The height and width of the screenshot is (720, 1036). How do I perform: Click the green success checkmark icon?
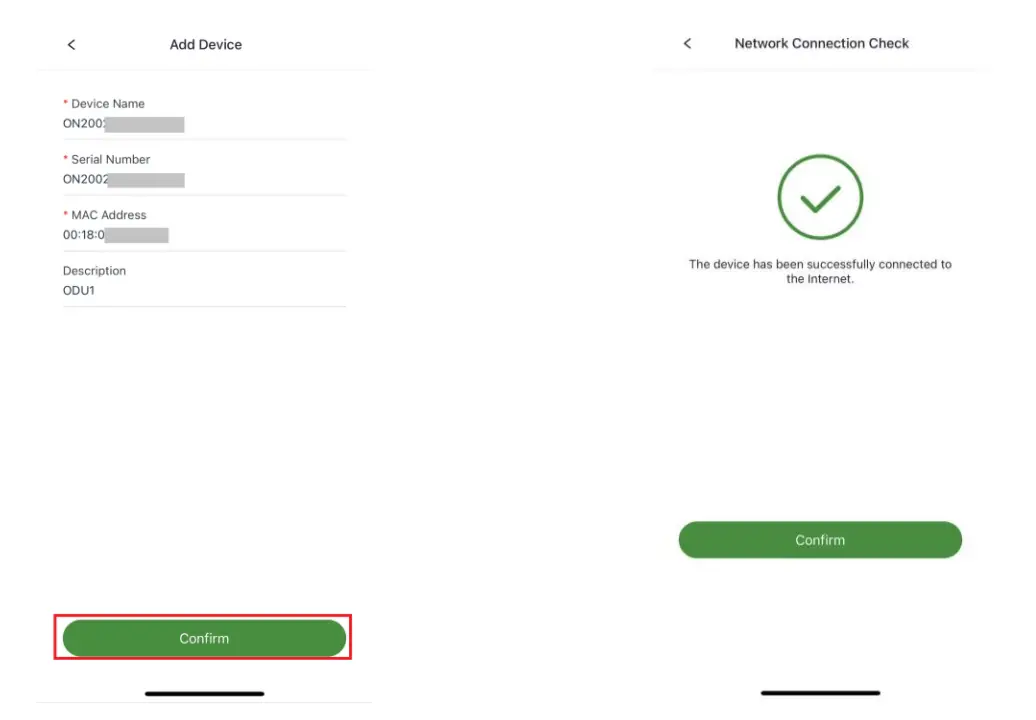point(820,197)
